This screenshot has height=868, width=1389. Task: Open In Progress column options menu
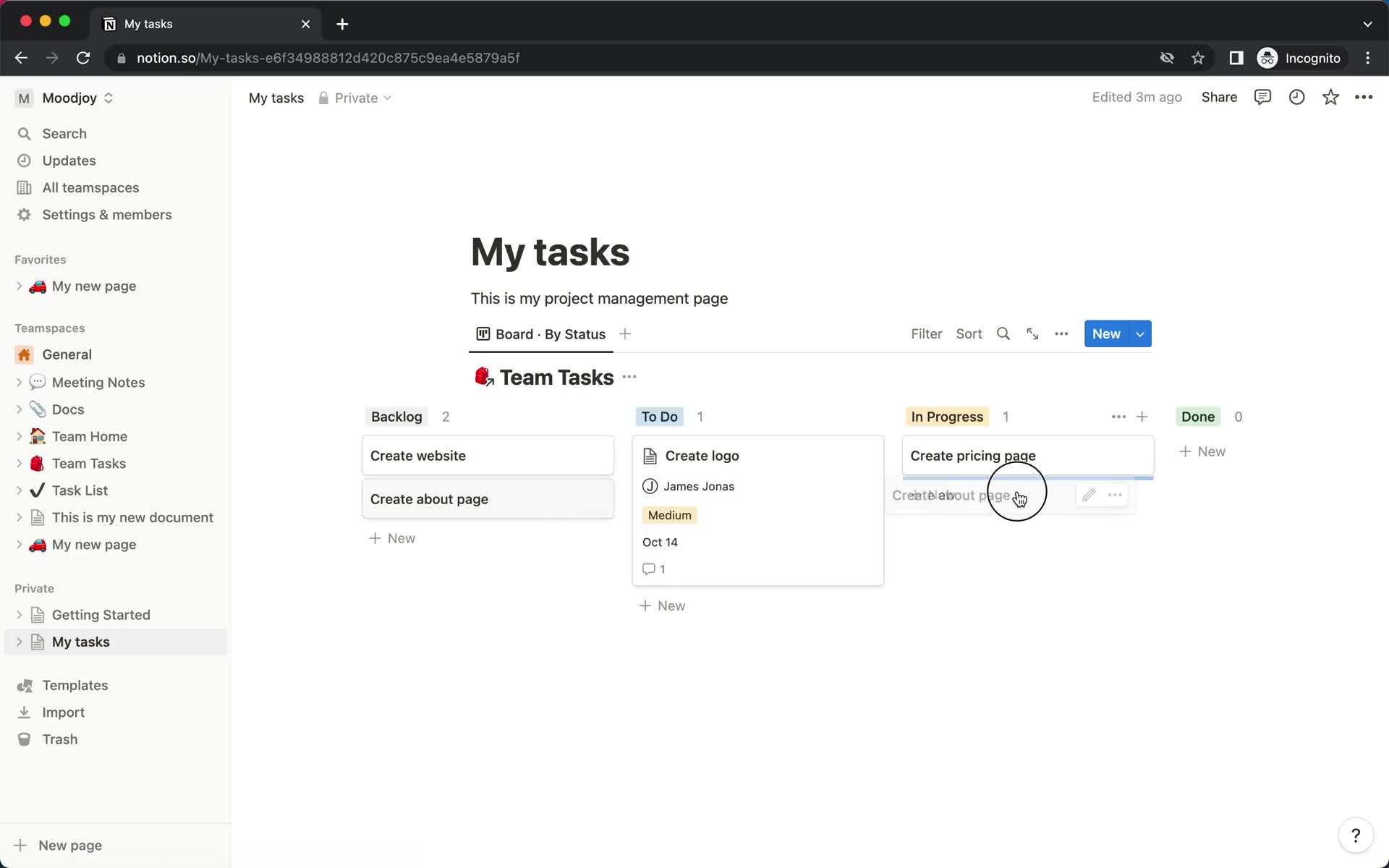(1118, 417)
